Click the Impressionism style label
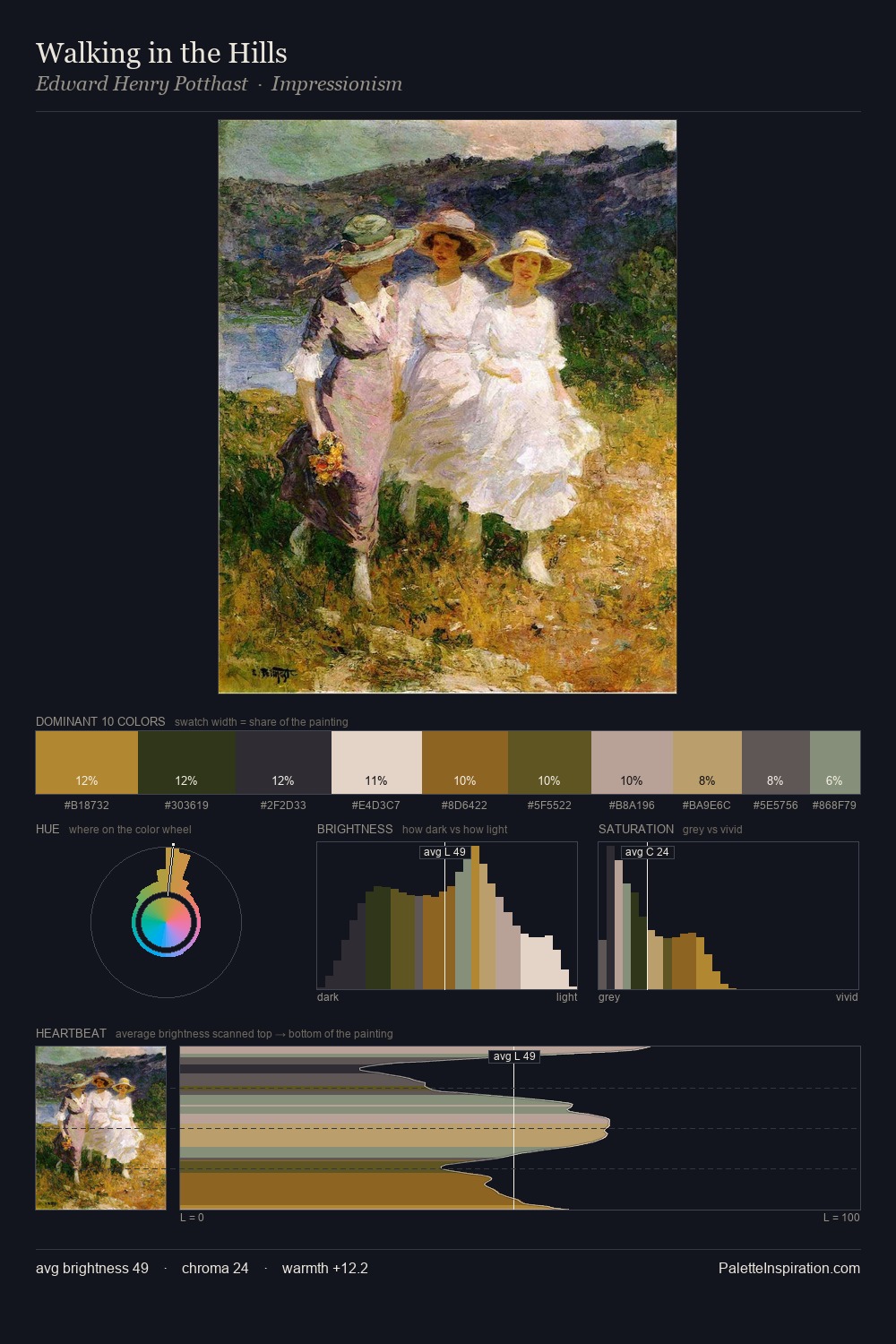 (x=337, y=84)
